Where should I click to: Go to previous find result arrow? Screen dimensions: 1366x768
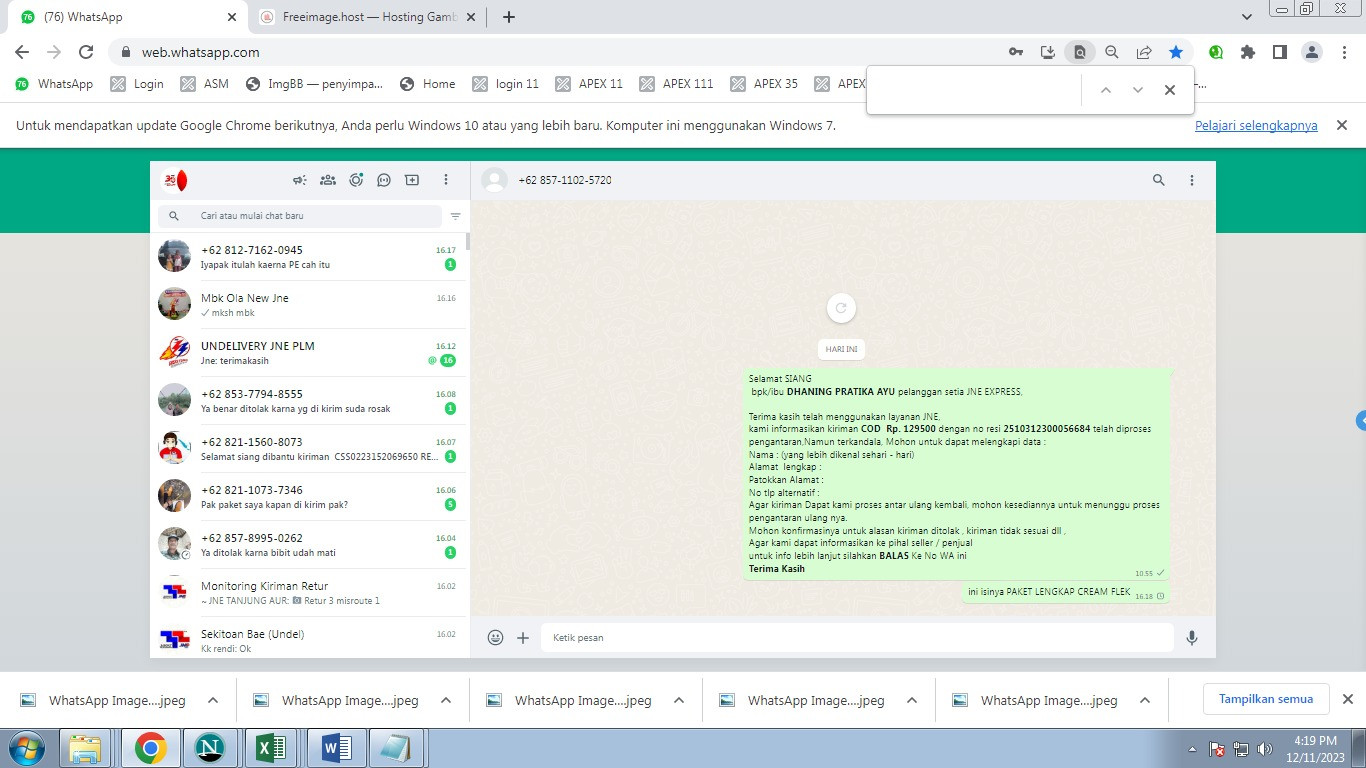(1105, 90)
